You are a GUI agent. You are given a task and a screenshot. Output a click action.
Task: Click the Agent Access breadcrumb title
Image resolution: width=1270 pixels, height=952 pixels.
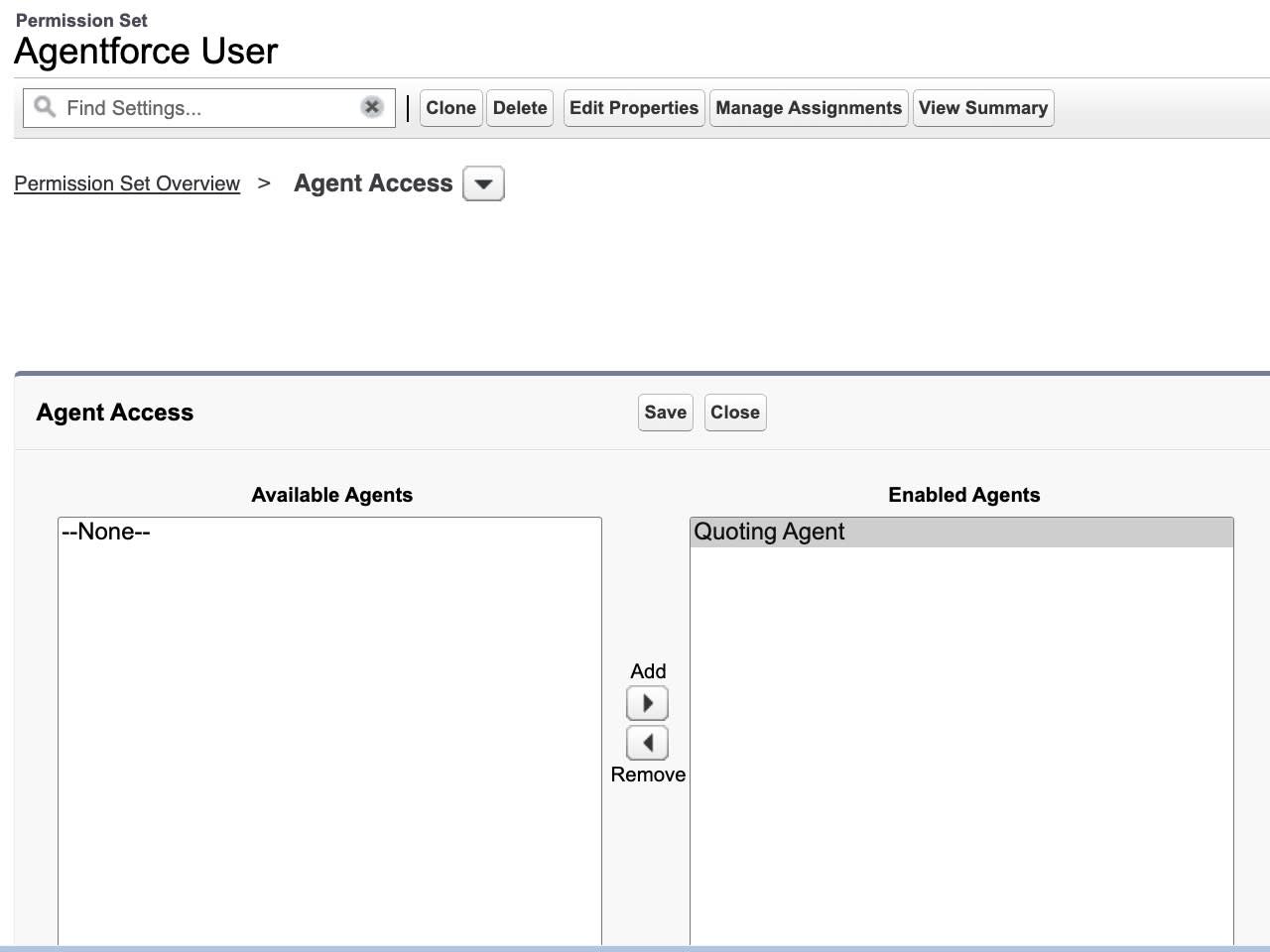pos(373,183)
